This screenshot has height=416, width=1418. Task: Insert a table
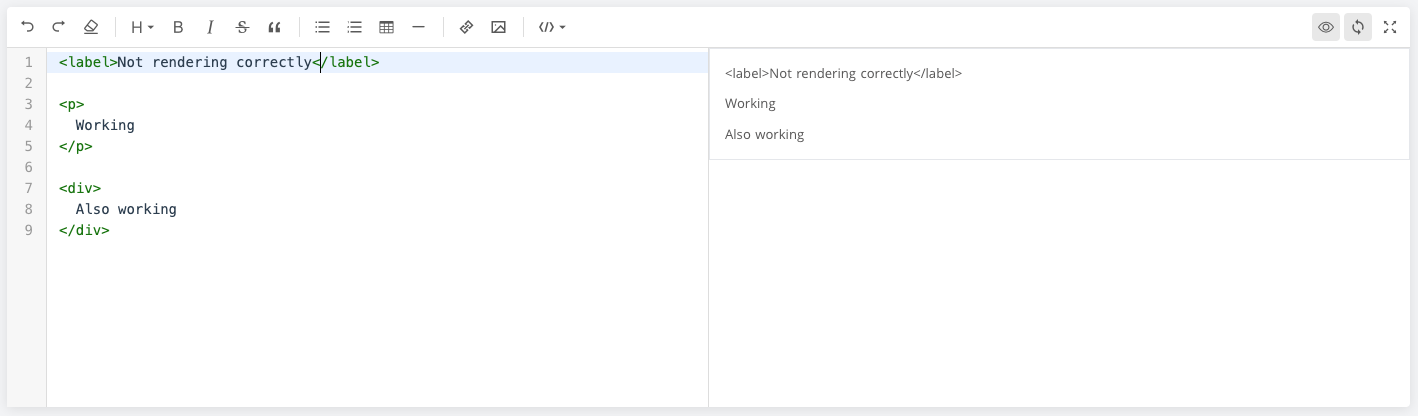[x=386, y=27]
